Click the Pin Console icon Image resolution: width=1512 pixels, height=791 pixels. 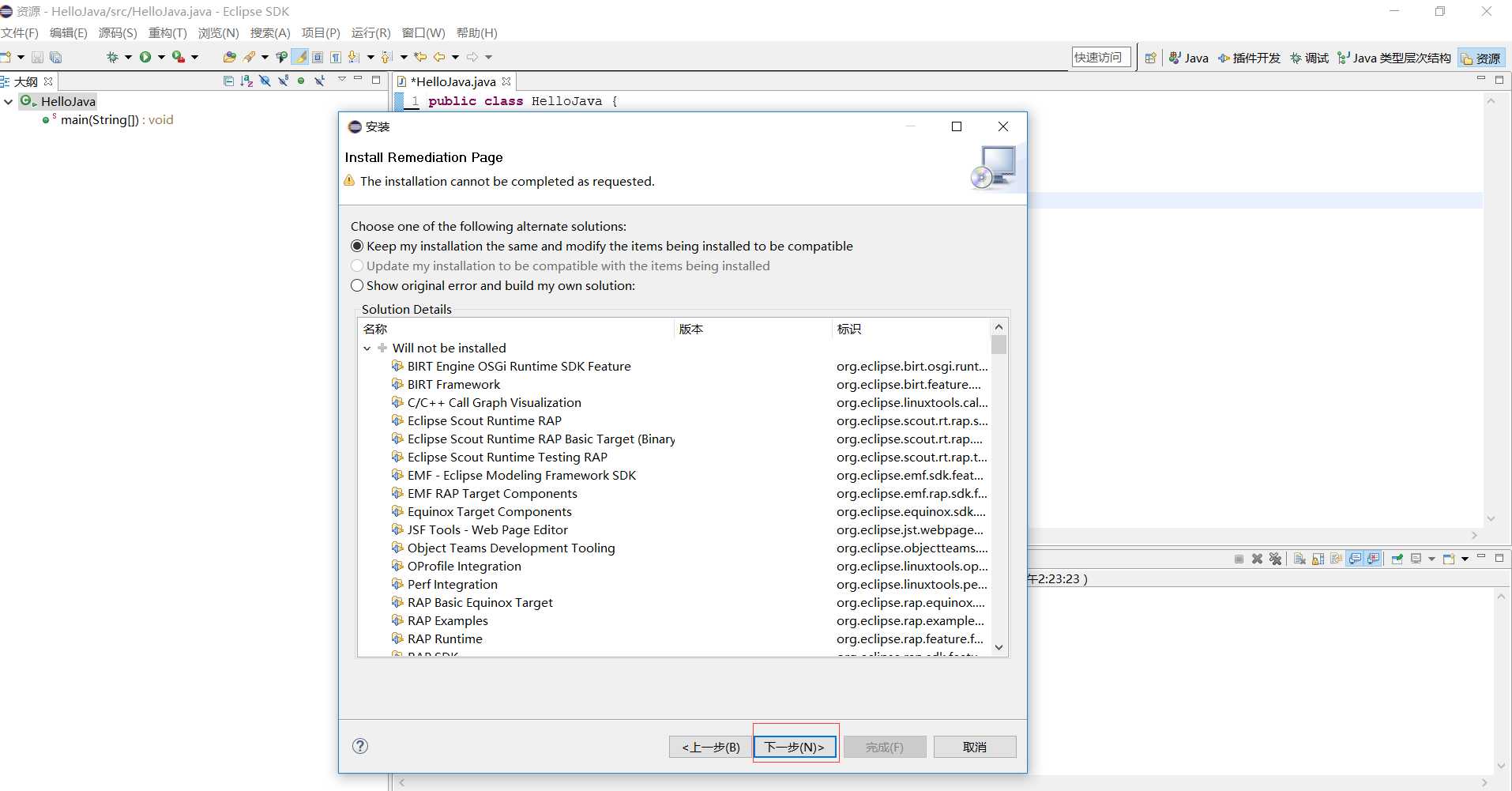[x=1397, y=559]
